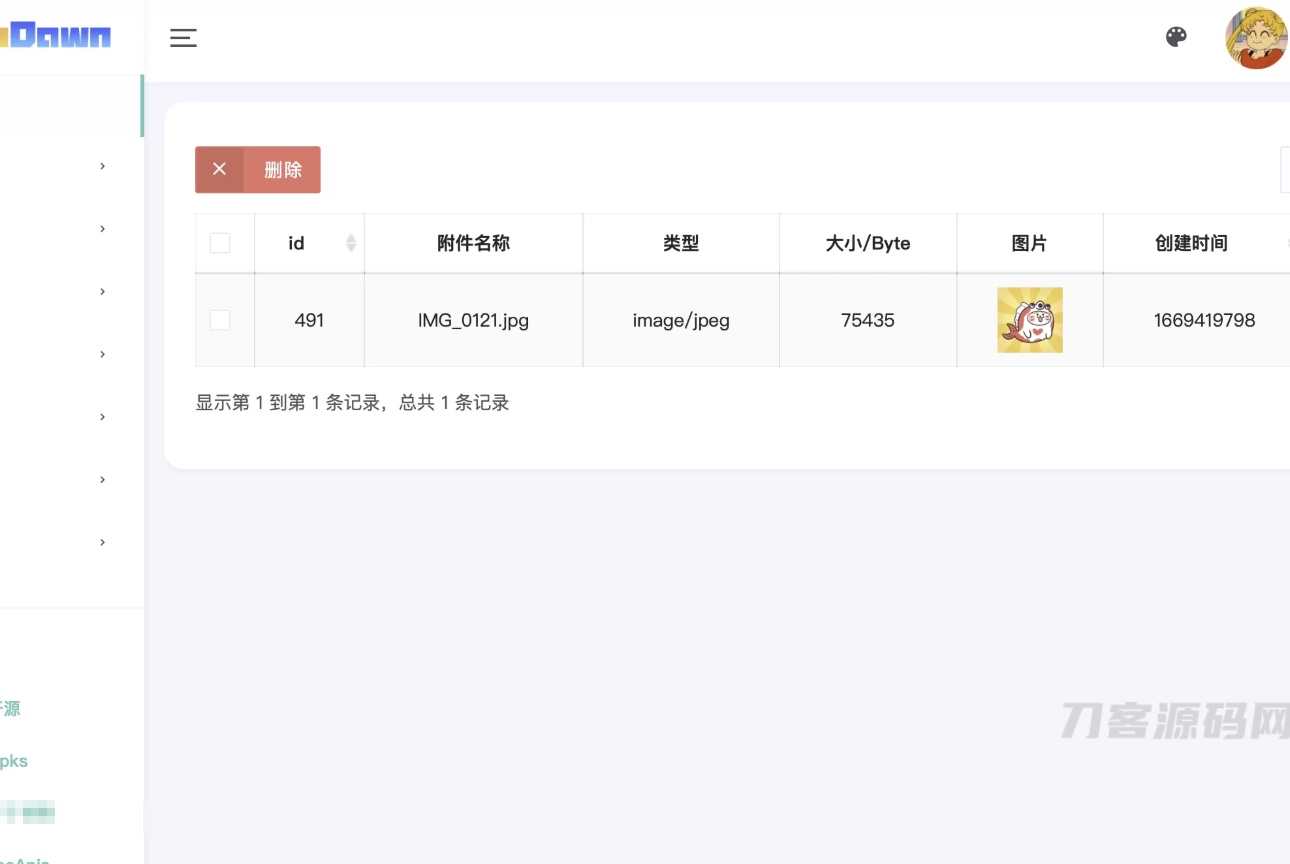Click the Dawn logo in the sidebar
Screen dimensions: 1290x864
pyautogui.click(x=56, y=37)
